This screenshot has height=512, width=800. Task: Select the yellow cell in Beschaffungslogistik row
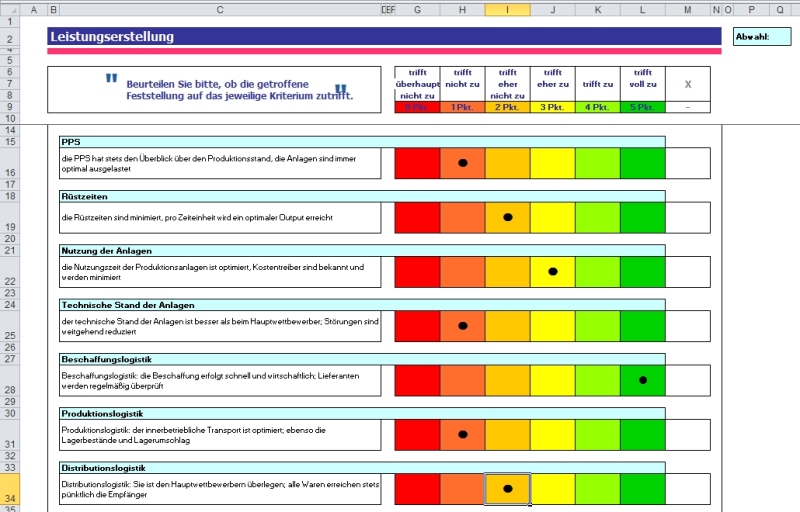552,380
